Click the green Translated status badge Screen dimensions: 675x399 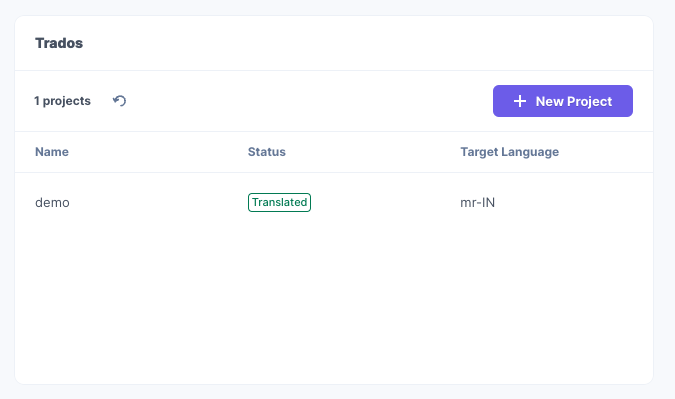coord(279,202)
